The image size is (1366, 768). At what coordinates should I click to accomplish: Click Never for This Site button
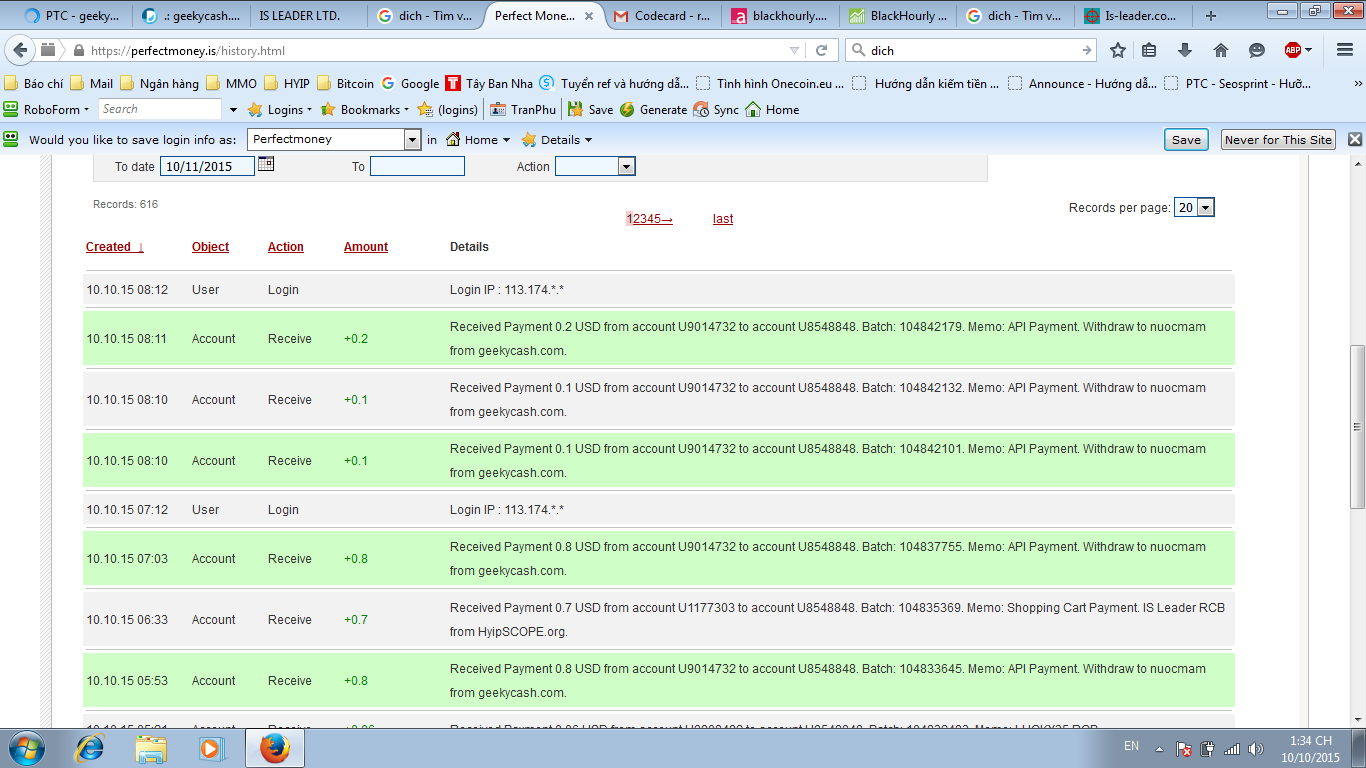pos(1278,140)
